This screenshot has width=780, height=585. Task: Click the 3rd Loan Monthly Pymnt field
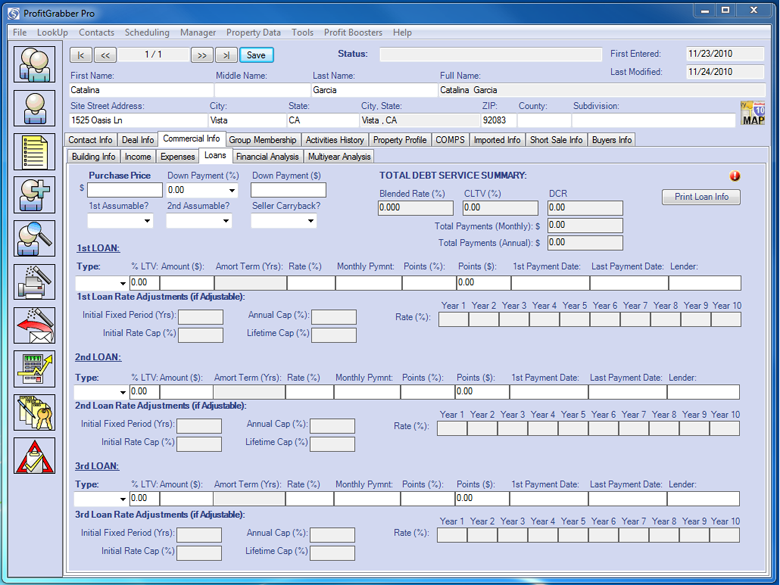click(367, 498)
